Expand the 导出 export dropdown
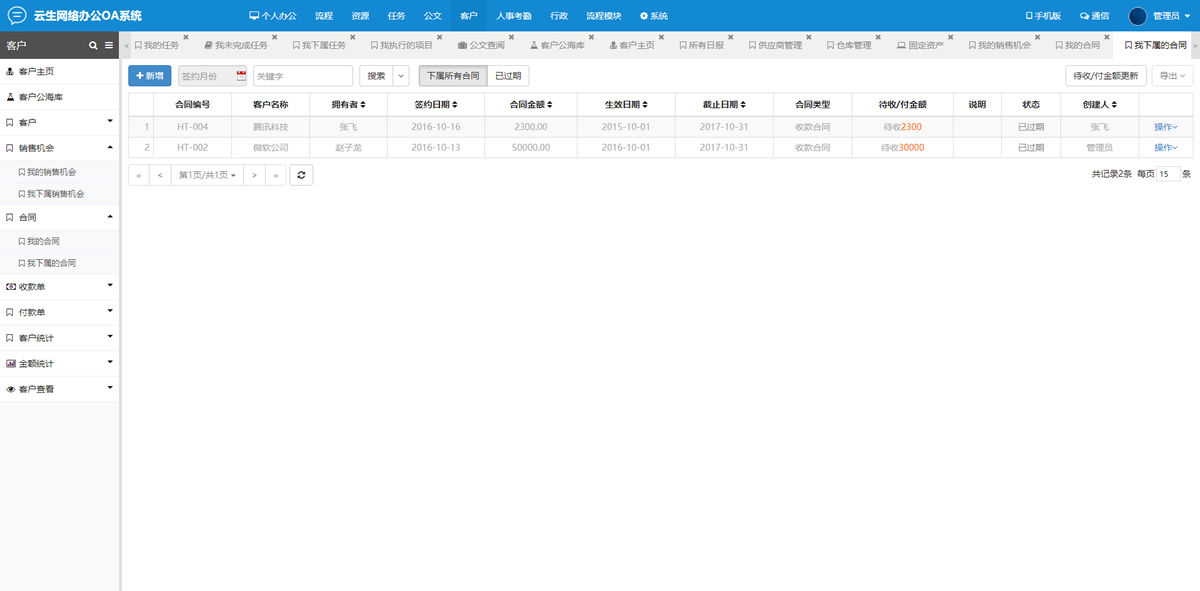This screenshot has height=591, width=1200. 1172,76
